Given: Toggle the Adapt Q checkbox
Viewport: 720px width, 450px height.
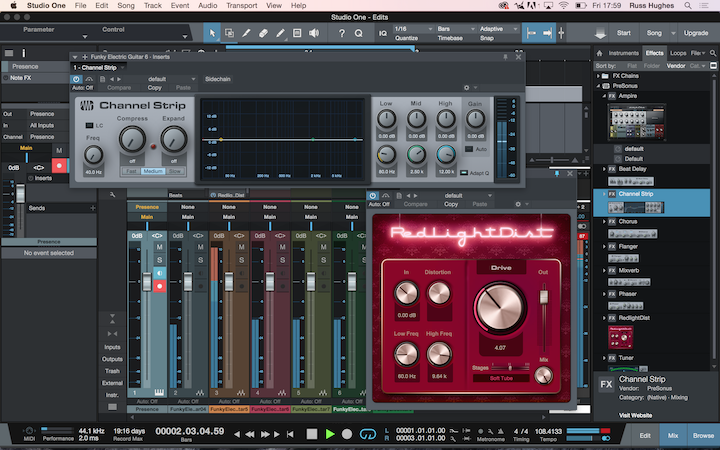Looking at the screenshot, I should pyautogui.click(x=464, y=173).
